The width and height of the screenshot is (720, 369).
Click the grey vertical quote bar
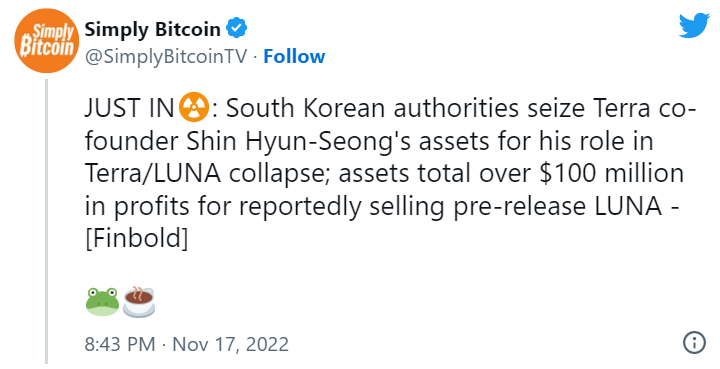[x=46, y=221]
